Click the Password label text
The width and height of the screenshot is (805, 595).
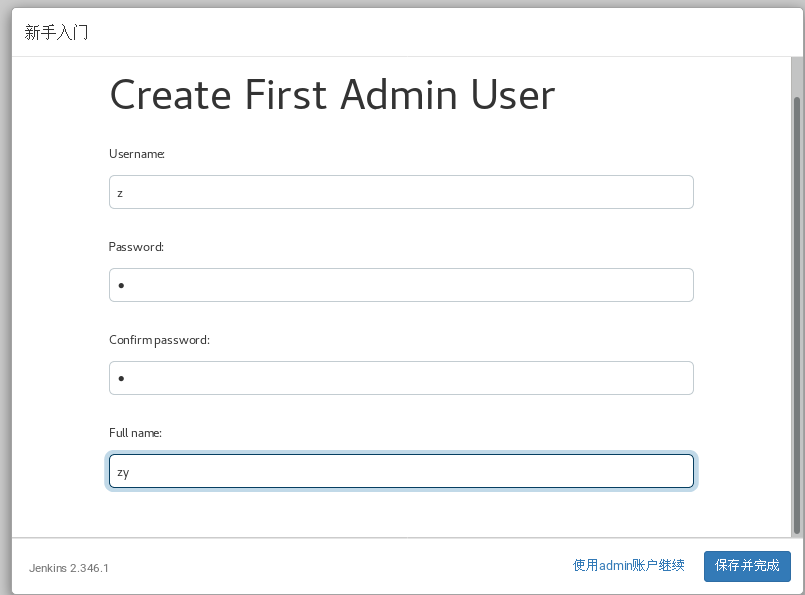tap(136, 246)
